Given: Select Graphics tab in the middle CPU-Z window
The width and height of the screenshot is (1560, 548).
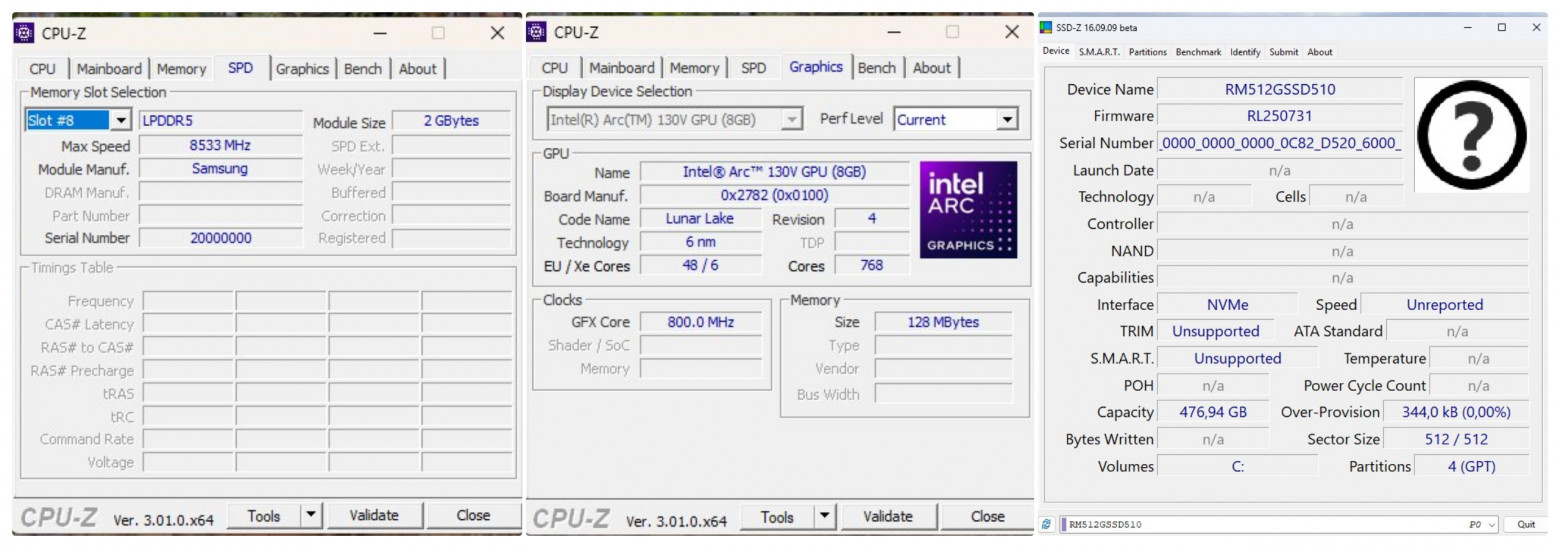Looking at the screenshot, I should (x=816, y=67).
